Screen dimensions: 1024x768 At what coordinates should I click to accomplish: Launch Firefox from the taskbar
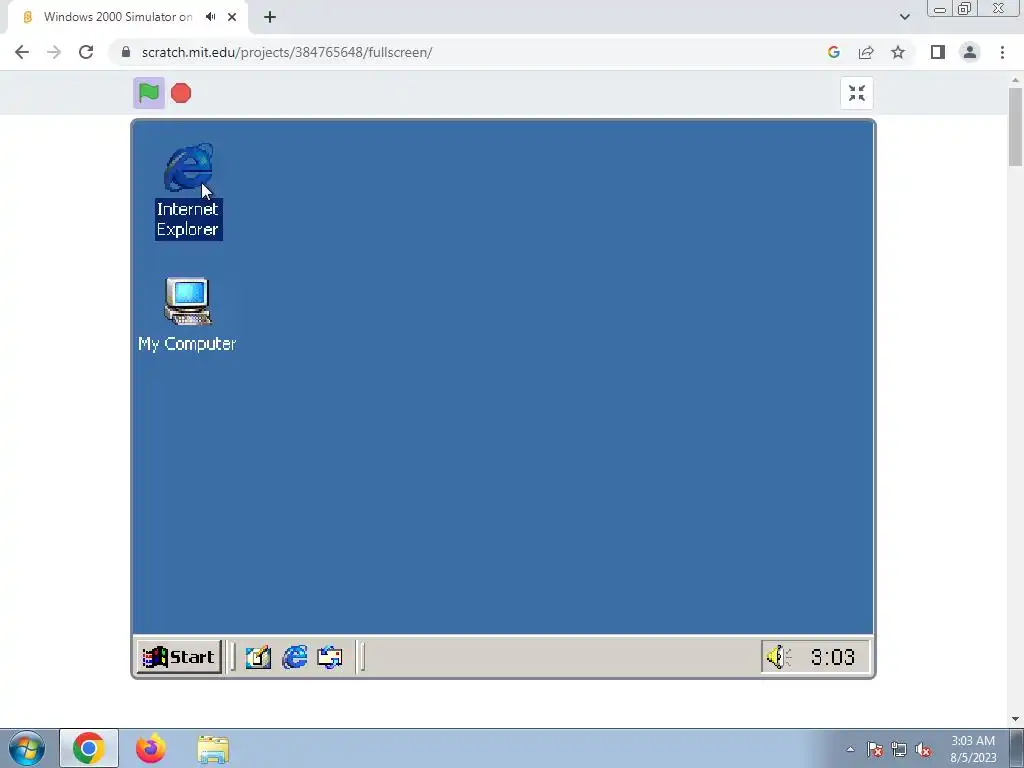pyautogui.click(x=151, y=748)
